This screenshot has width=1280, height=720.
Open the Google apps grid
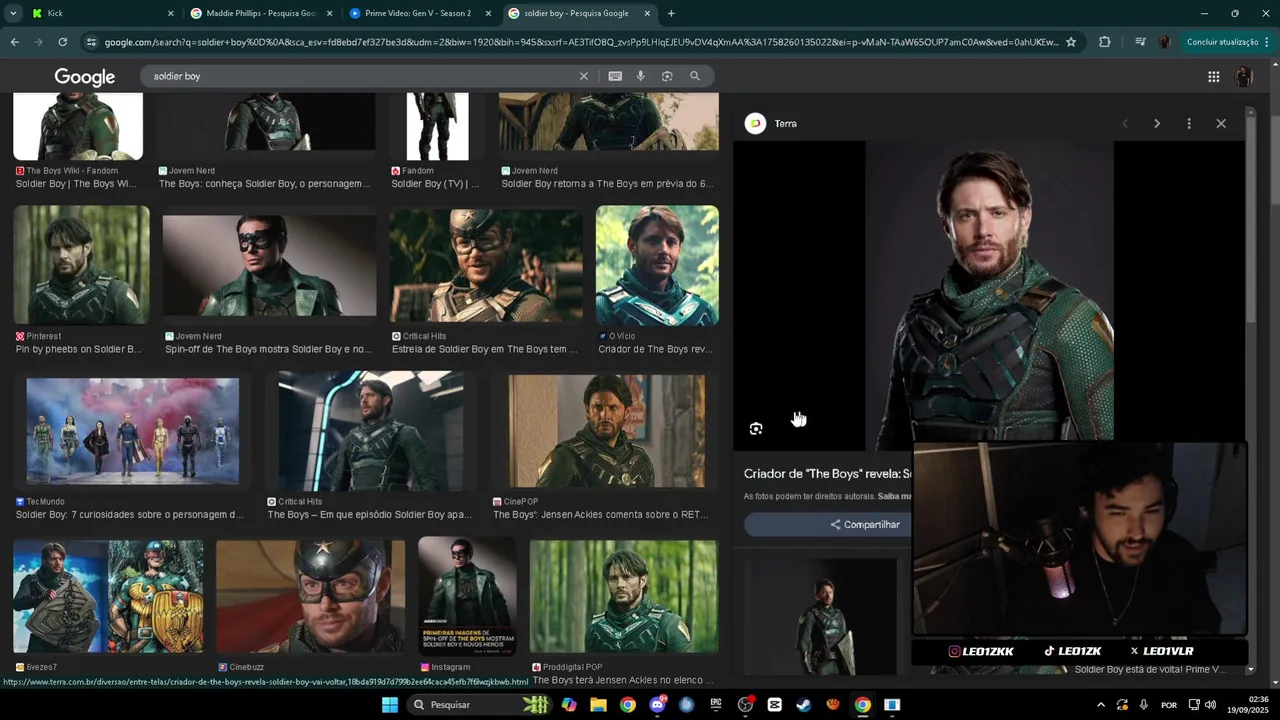[x=1213, y=77]
